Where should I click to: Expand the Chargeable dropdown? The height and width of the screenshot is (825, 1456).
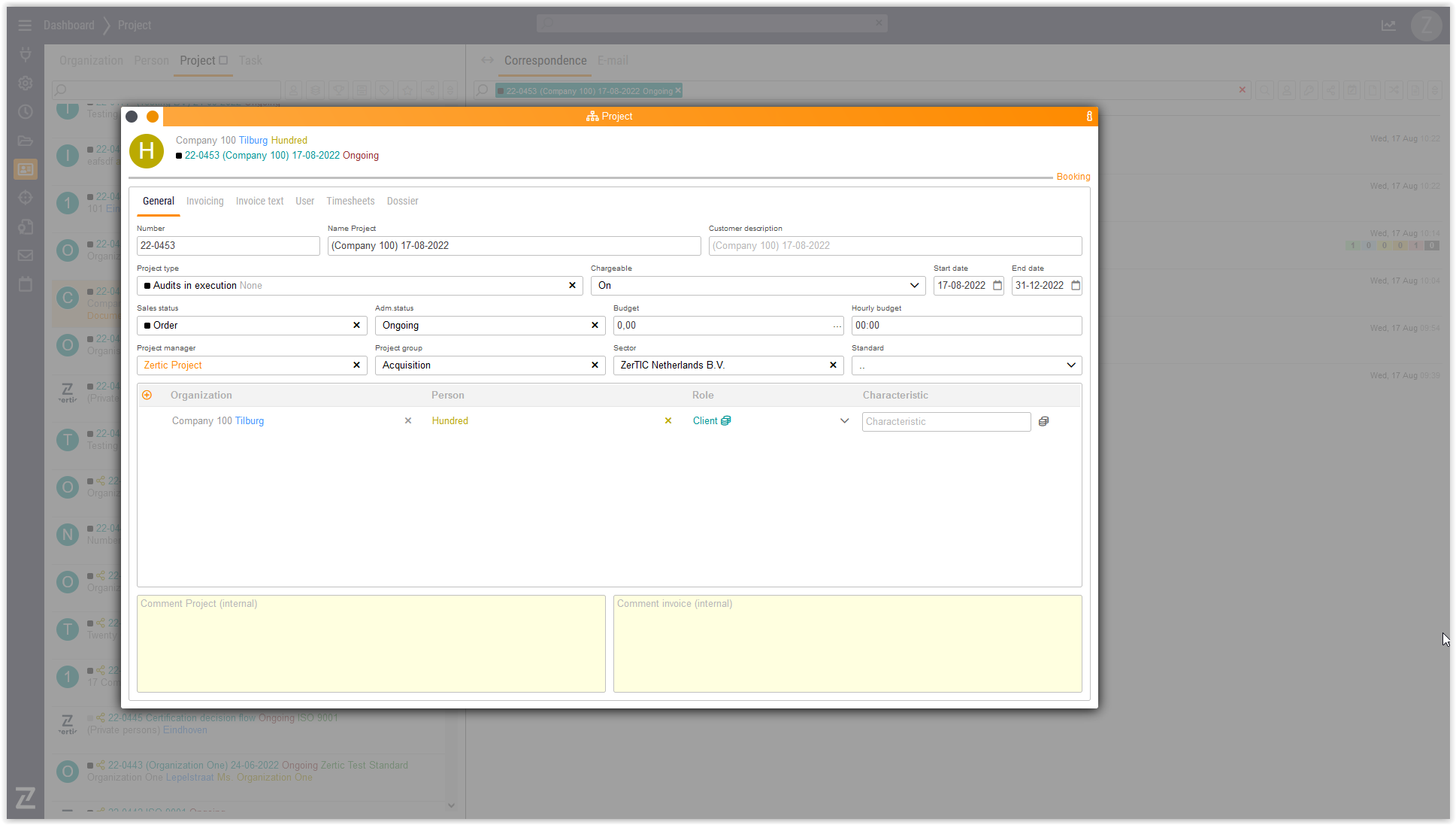click(914, 286)
